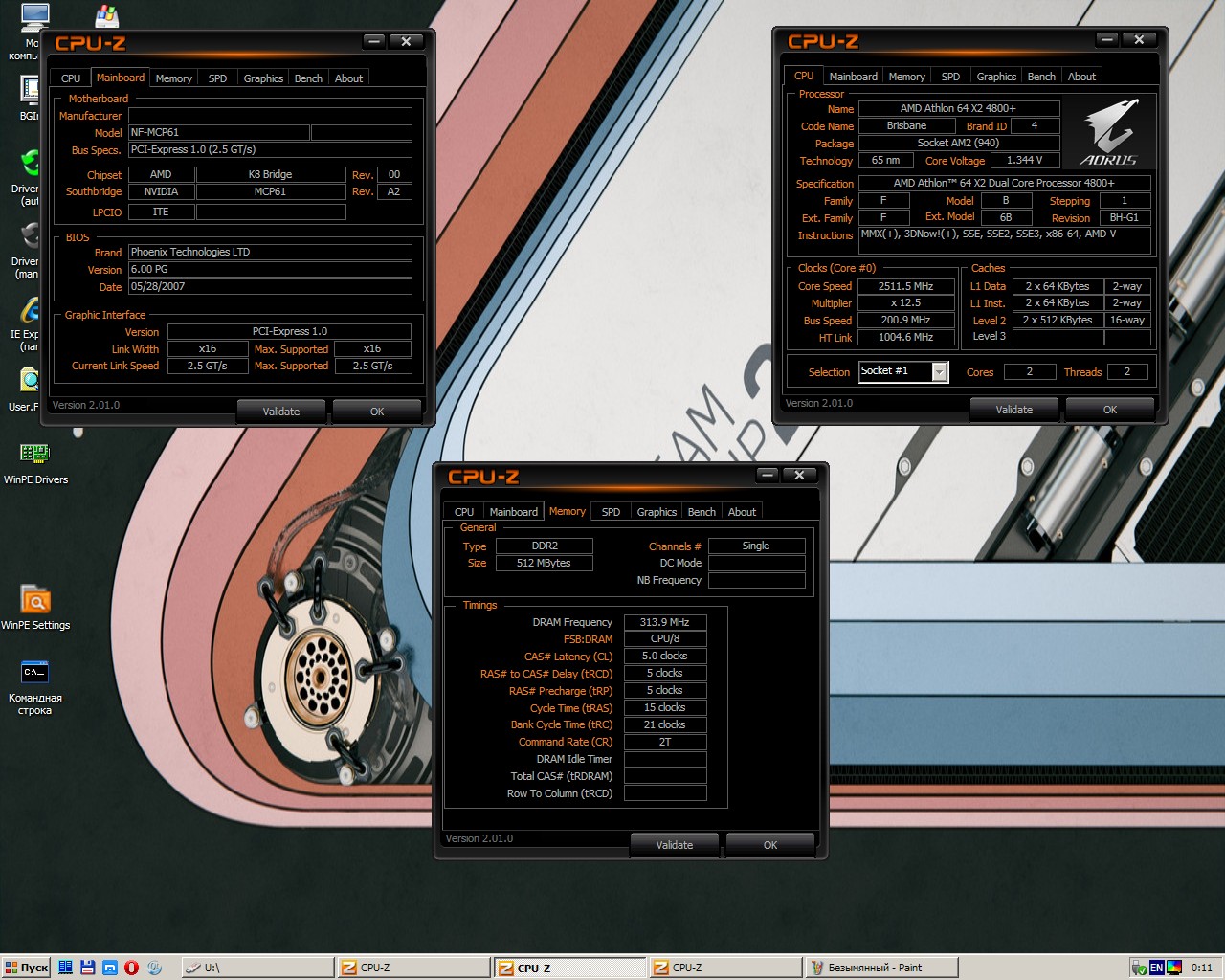The image size is (1225, 980).
Task: Click OK in the processor window
Action: [x=1110, y=410]
